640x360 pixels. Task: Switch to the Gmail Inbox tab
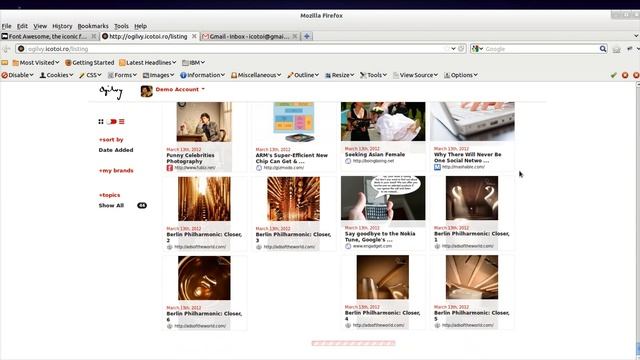point(250,36)
